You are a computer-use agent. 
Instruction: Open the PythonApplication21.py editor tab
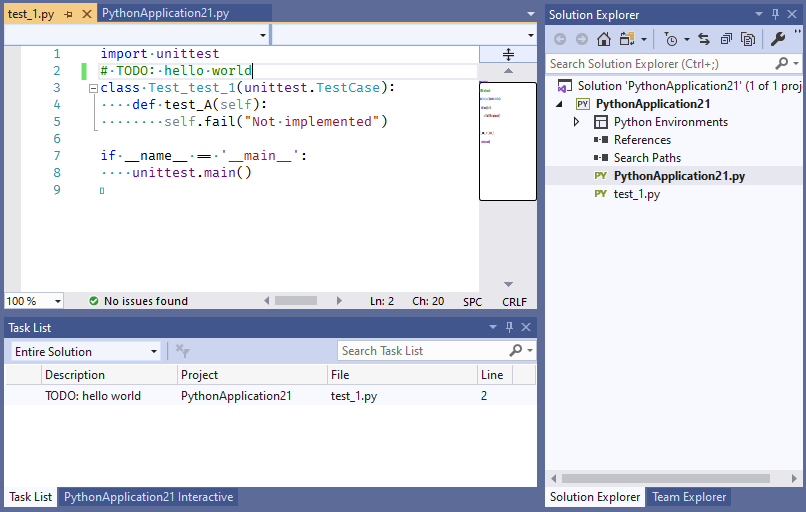(x=166, y=13)
